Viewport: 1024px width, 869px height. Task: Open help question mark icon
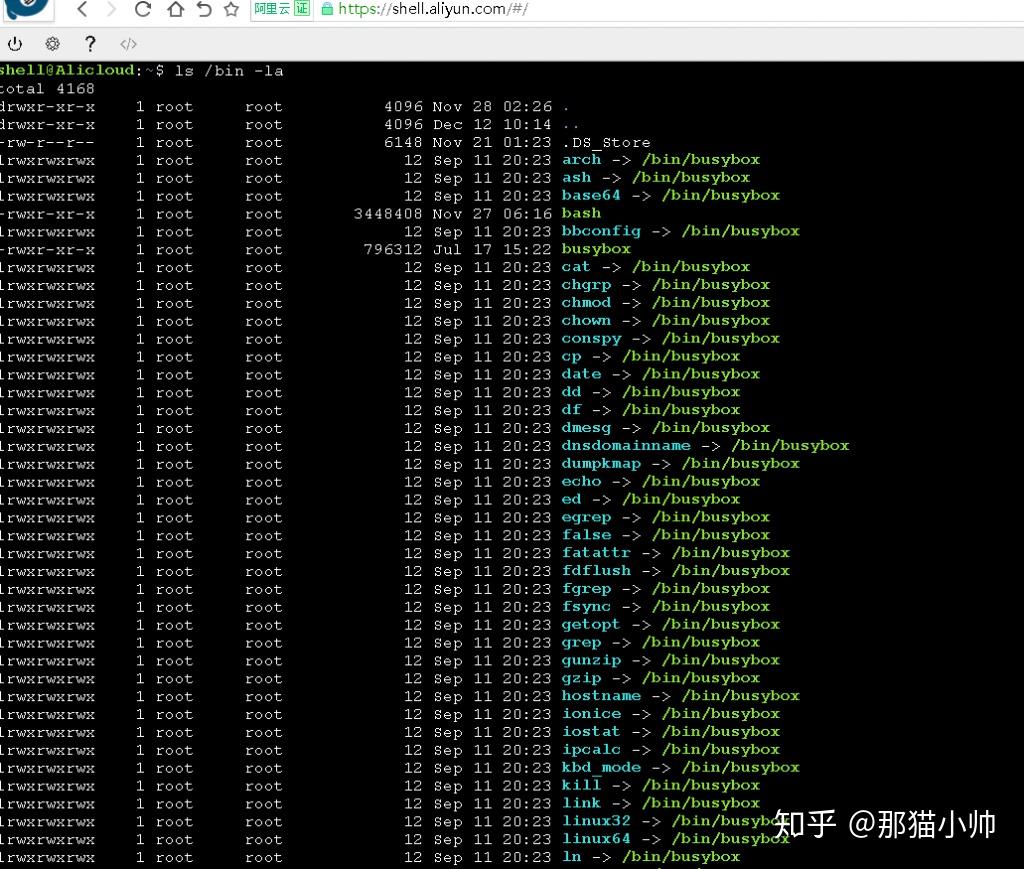point(90,44)
